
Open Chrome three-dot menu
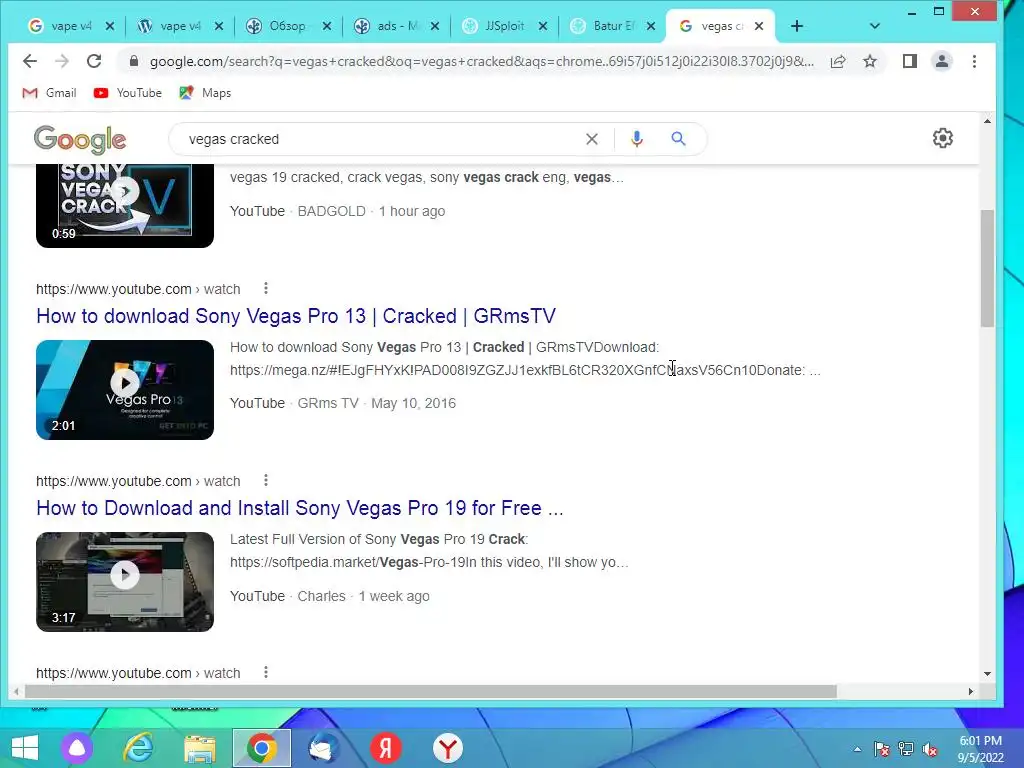(974, 61)
